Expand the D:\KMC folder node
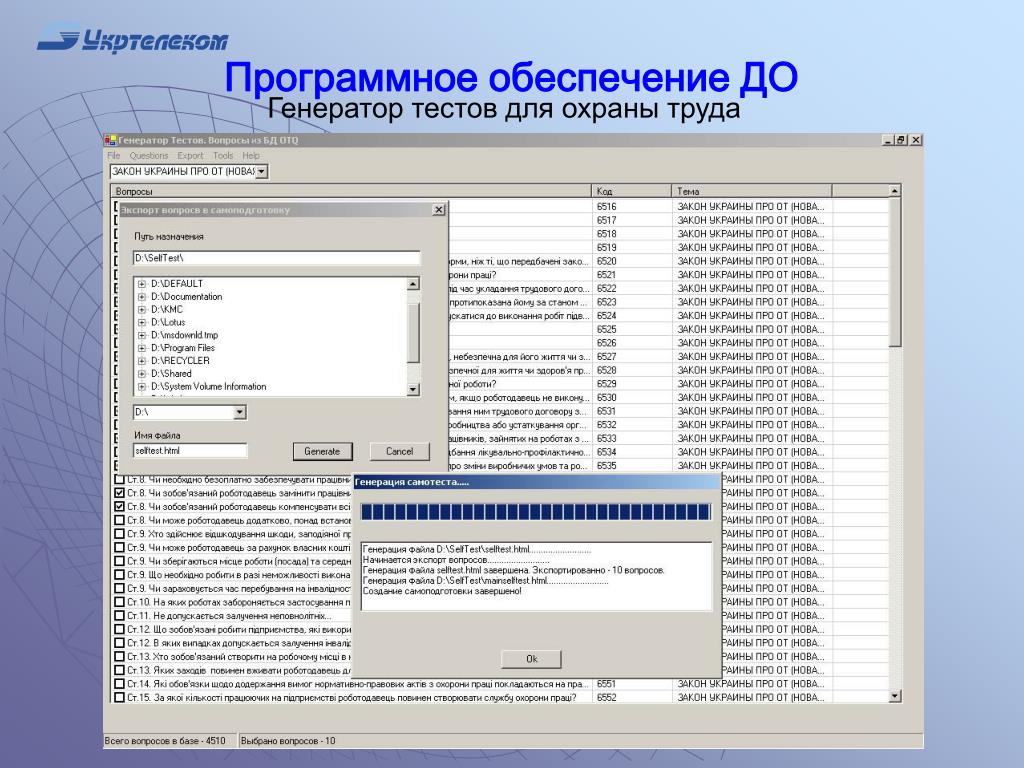 click(142, 310)
